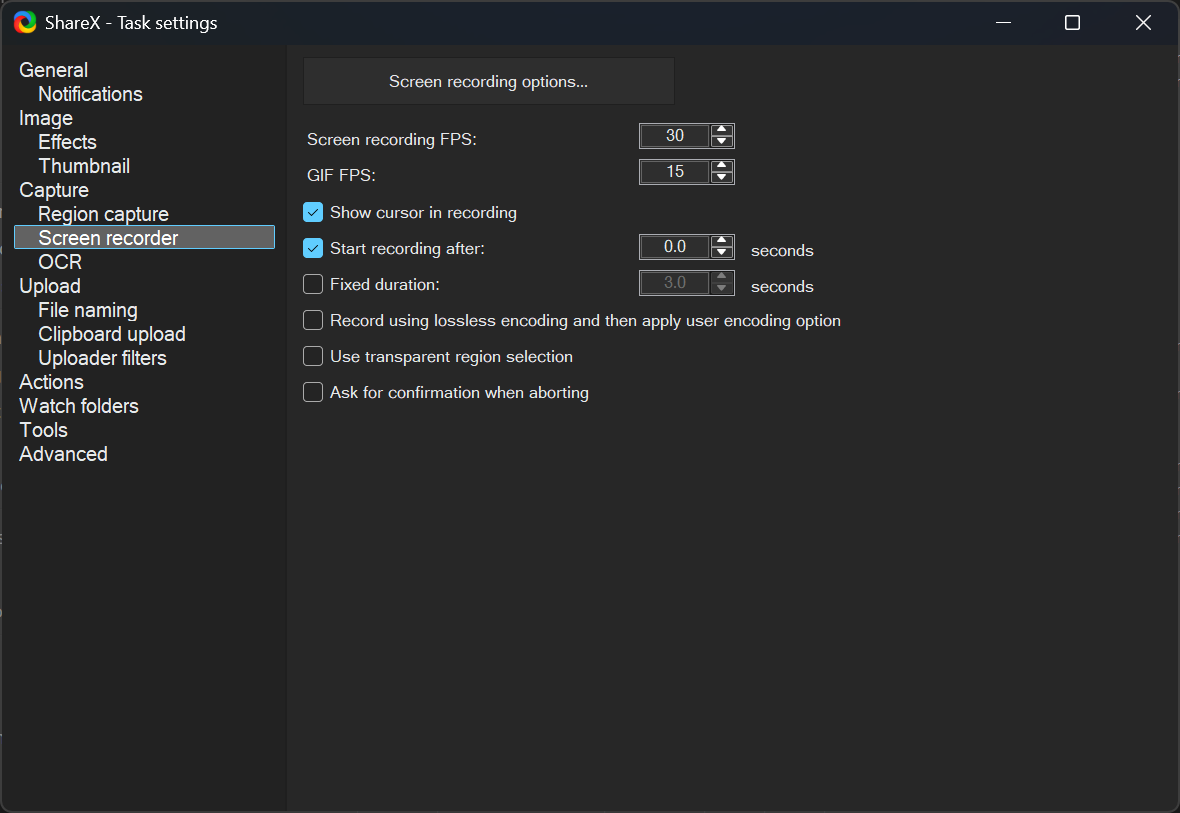Enable lossless encoding recording option
Image resolution: width=1180 pixels, height=813 pixels.
313,320
